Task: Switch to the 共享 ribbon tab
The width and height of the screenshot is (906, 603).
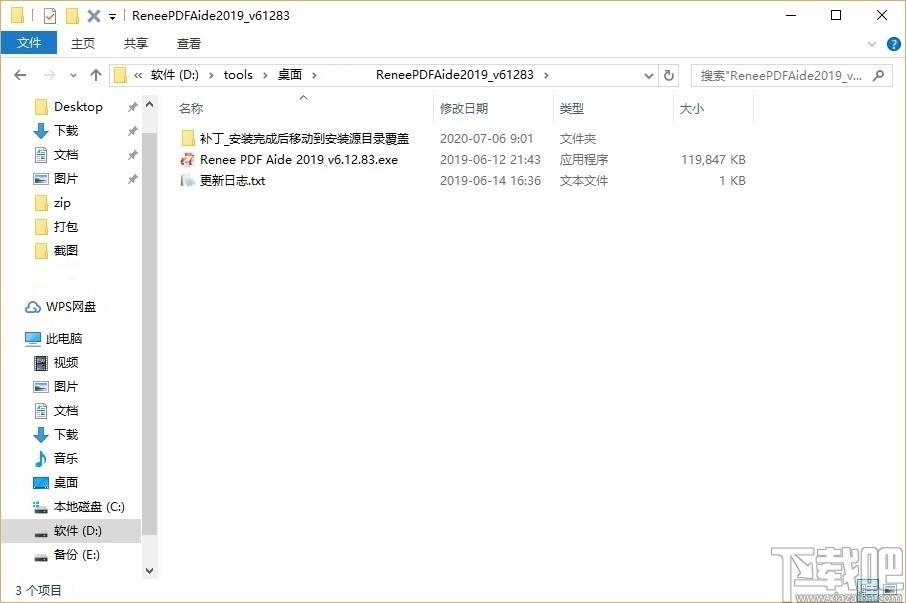Action: click(x=136, y=43)
